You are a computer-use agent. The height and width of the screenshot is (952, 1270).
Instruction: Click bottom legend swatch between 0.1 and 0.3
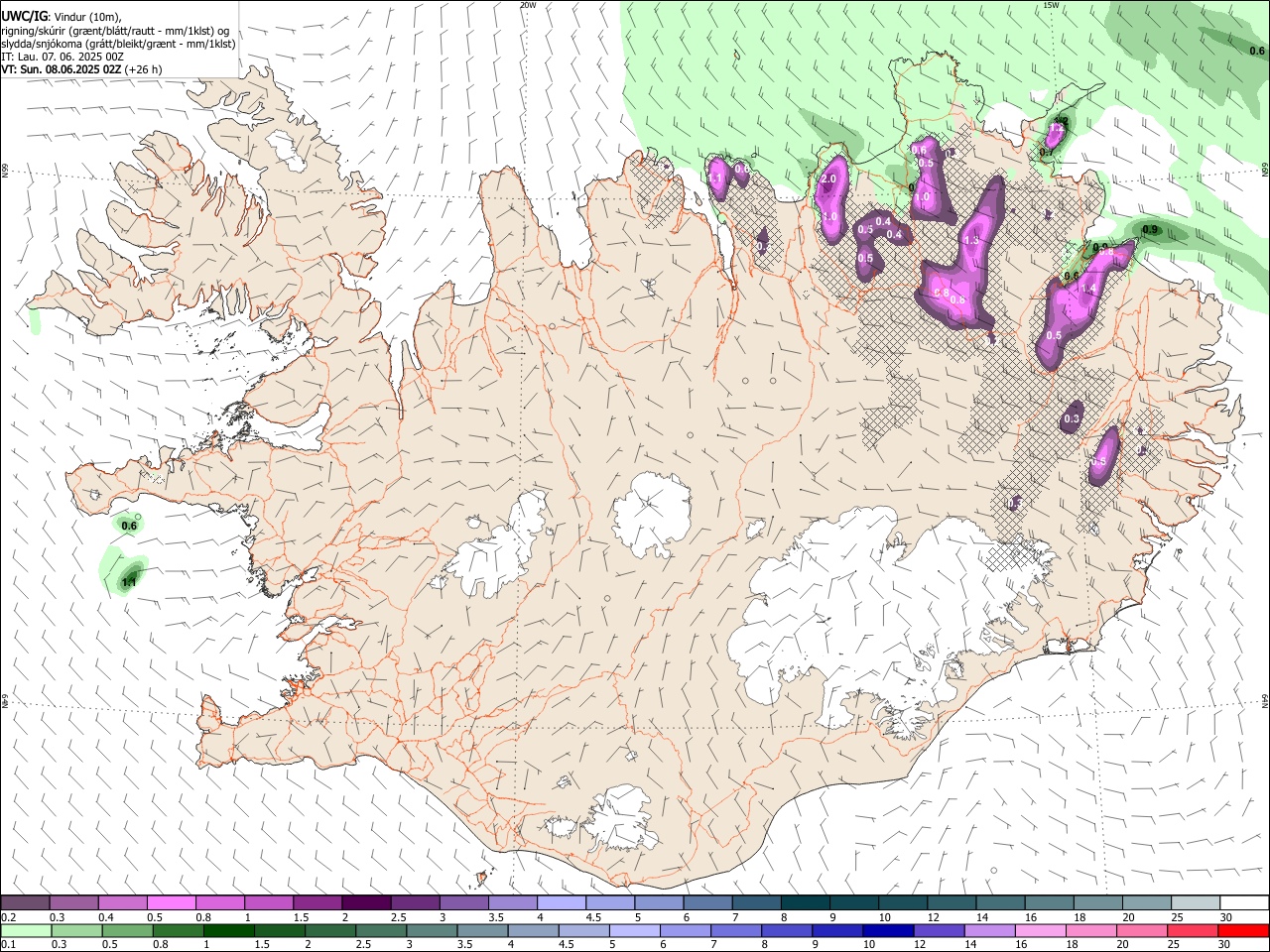click(26, 930)
